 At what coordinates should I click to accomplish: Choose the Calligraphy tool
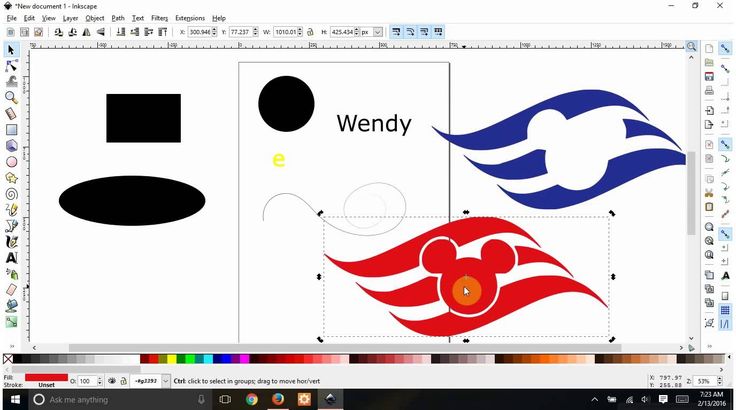[11, 242]
